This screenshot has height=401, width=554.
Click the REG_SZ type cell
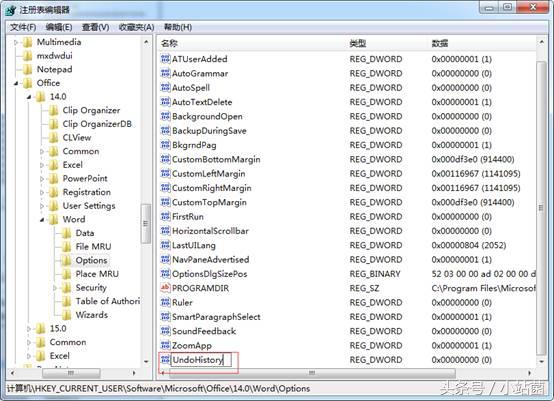click(364, 288)
